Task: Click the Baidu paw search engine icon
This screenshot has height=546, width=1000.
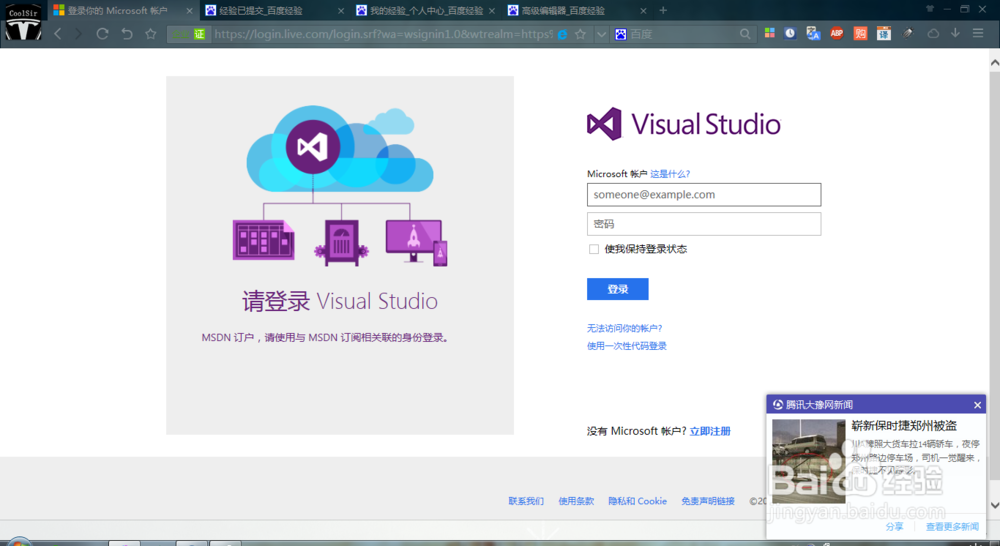Action: click(x=621, y=34)
